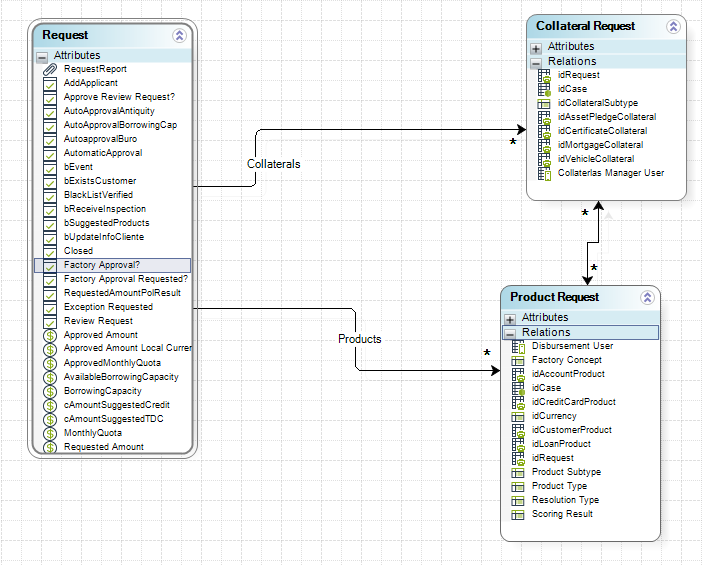Select the Request entity title
Image resolution: width=702 pixels, height=565 pixels.
65,35
